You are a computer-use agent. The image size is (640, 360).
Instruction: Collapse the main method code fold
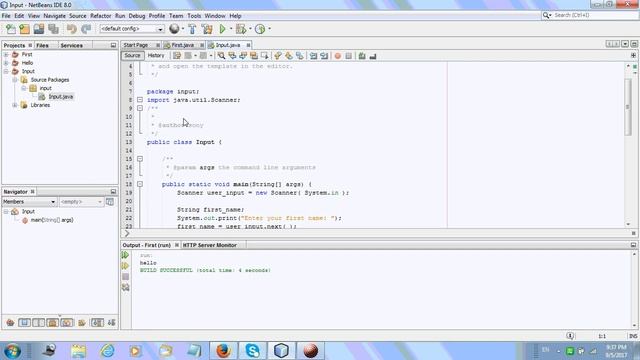click(140, 184)
